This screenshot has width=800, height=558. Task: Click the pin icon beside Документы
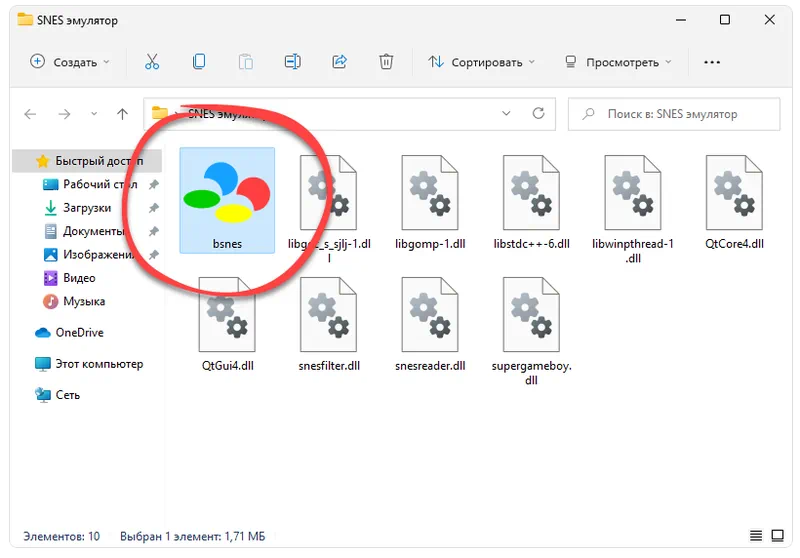point(154,231)
